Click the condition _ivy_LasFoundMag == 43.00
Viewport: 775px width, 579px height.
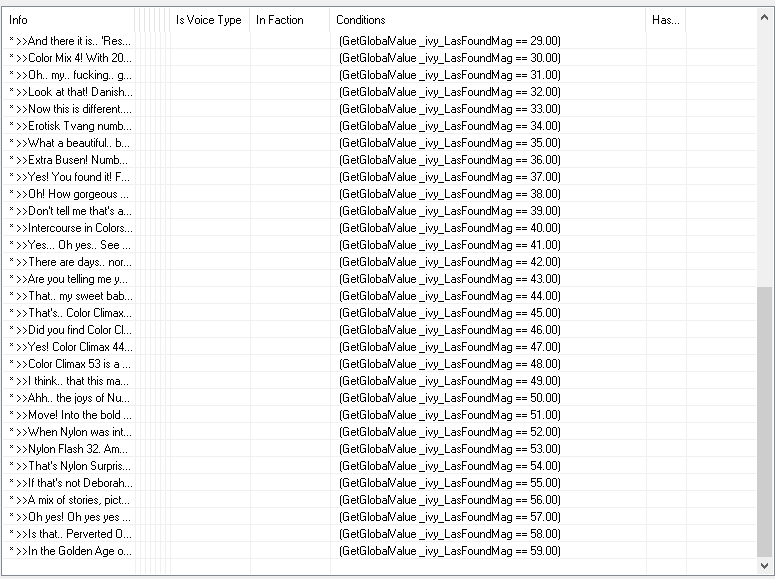[x=450, y=279]
